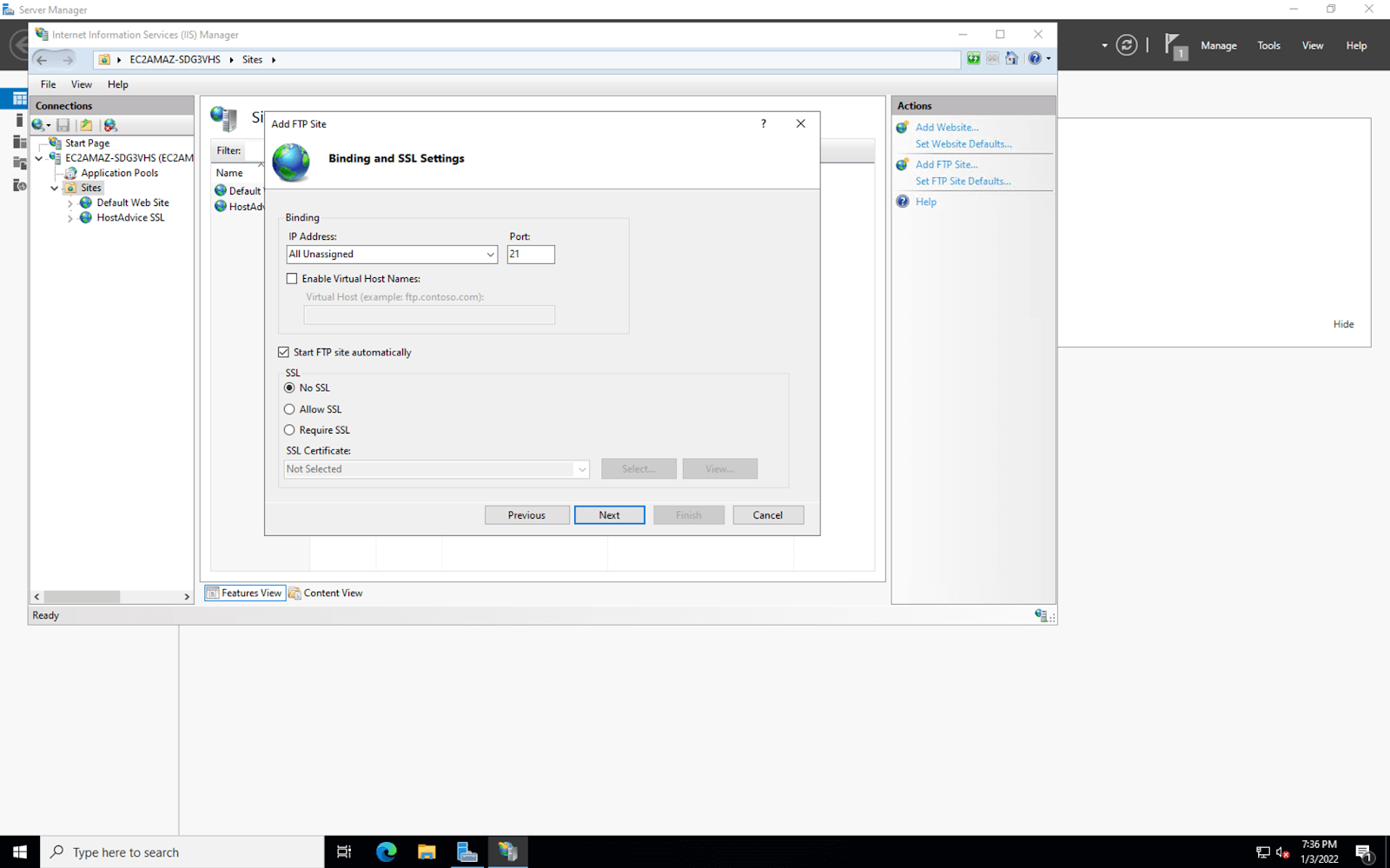Click the Start Page icon in tree
Screen dimensions: 1390x868
pyautogui.click(x=56, y=142)
